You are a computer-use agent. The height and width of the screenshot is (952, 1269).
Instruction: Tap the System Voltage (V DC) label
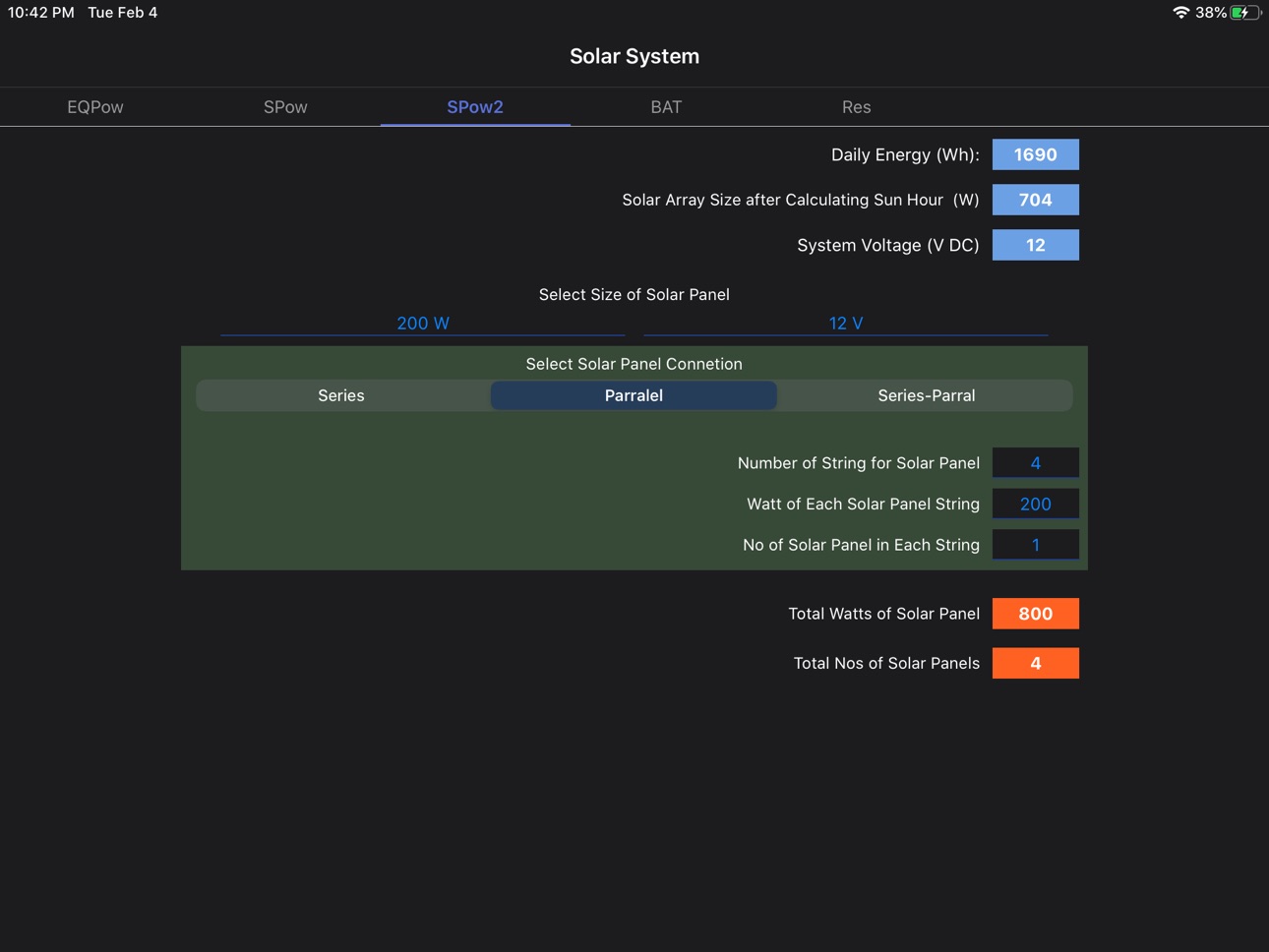[888, 245]
